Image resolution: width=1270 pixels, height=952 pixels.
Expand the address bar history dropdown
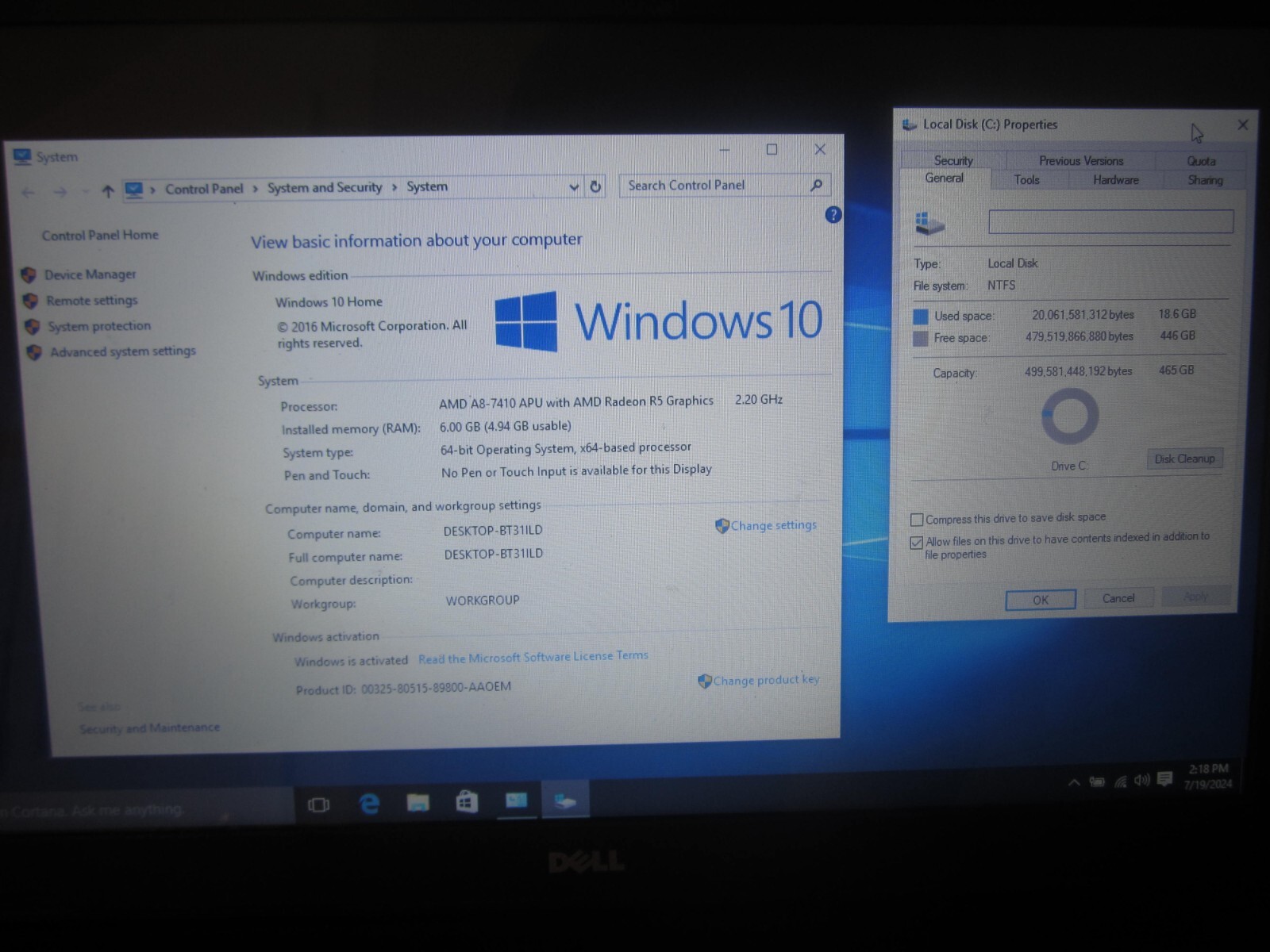tap(574, 187)
